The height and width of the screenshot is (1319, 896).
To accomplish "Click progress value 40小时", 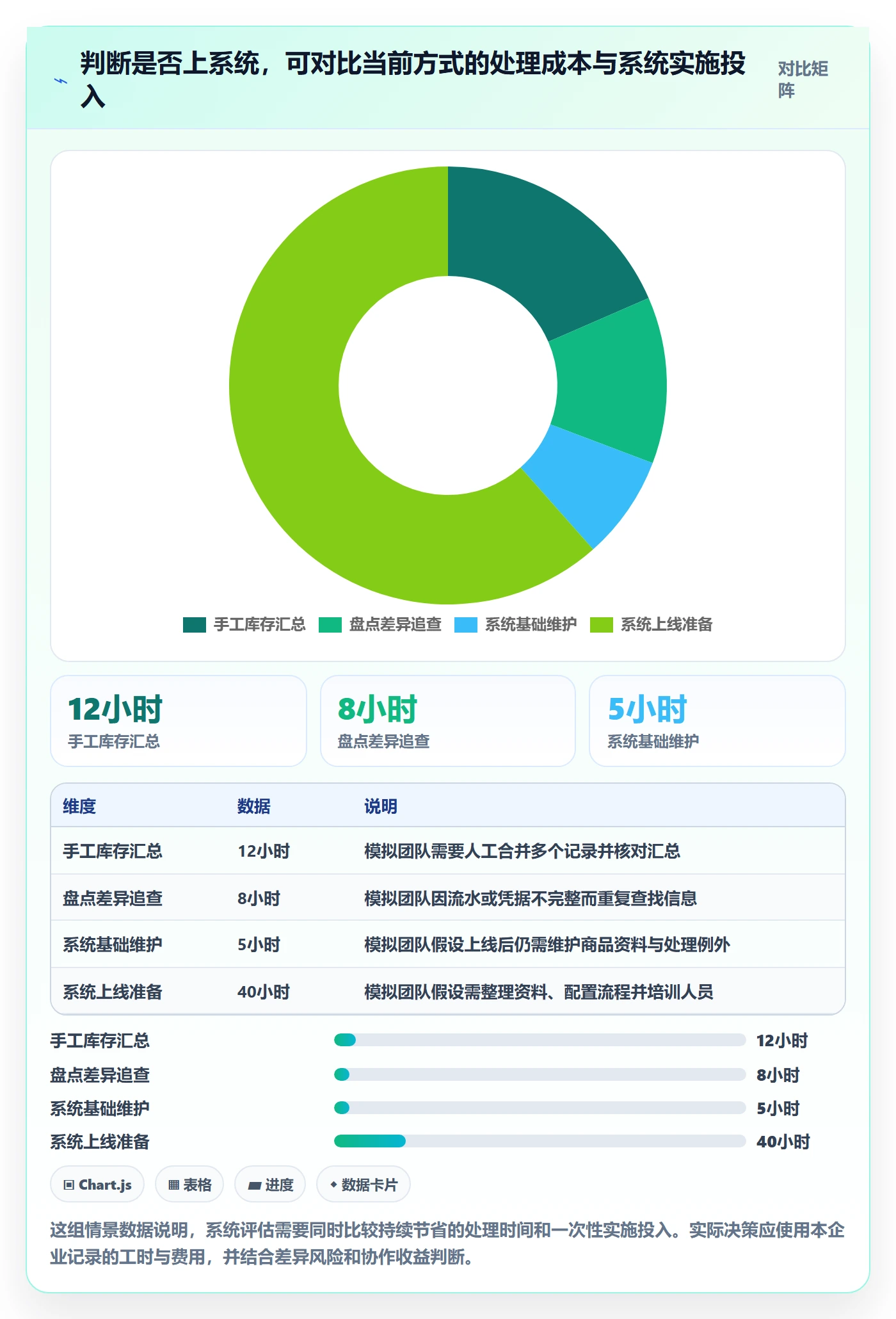I will 783,1142.
